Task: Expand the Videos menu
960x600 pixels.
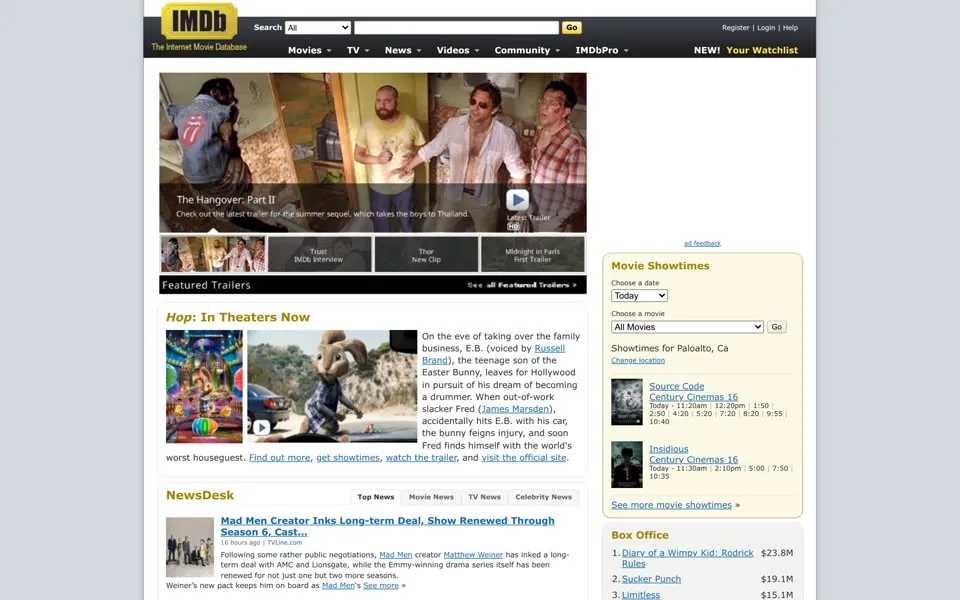Action: [x=457, y=50]
